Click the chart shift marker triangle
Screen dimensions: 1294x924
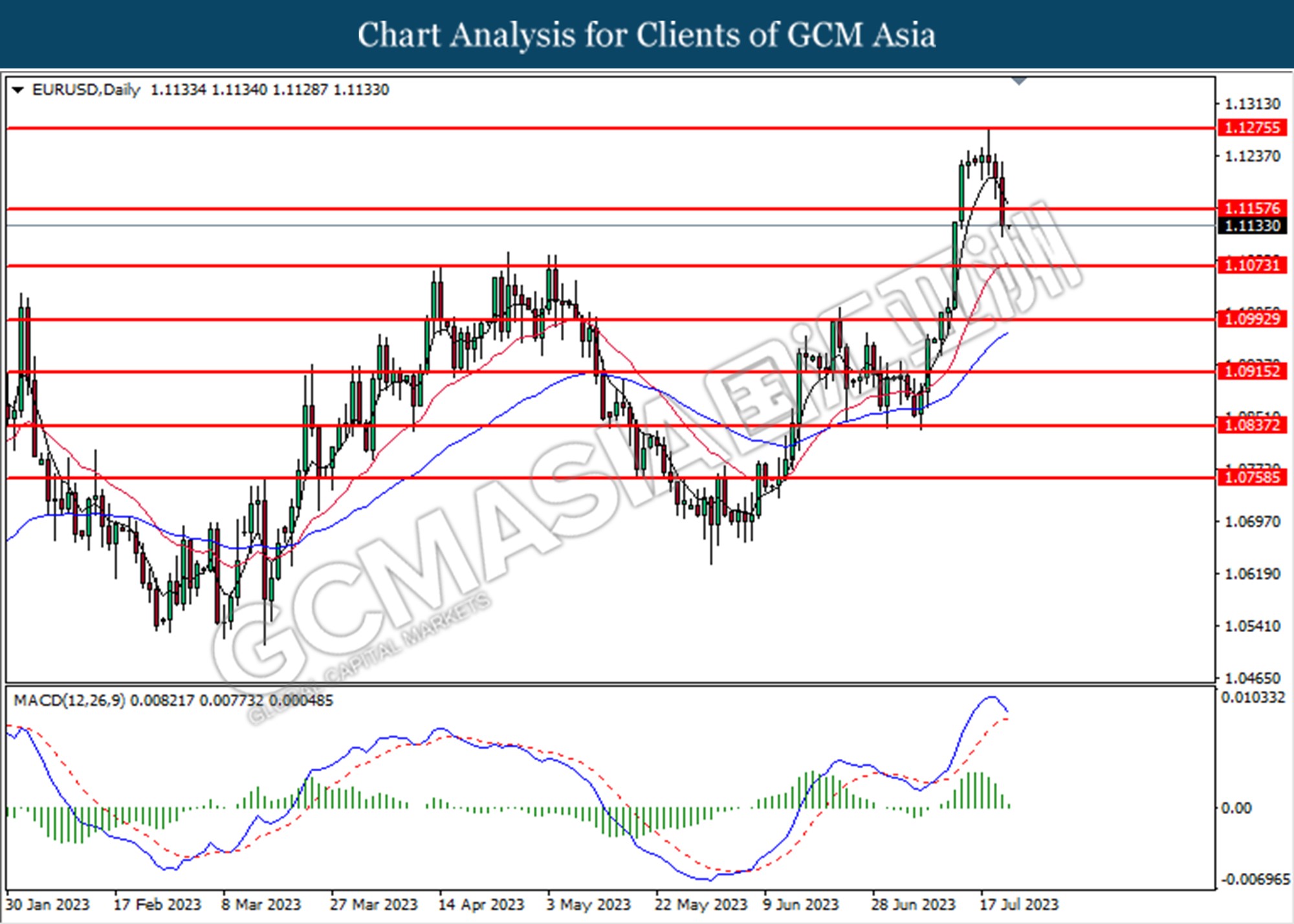coord(1020,82)
